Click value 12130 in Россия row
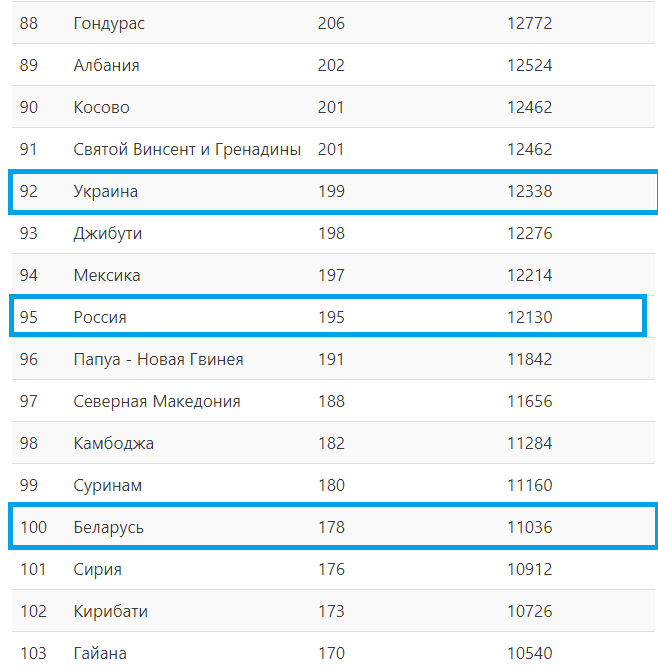 click(x=530, y=318)
